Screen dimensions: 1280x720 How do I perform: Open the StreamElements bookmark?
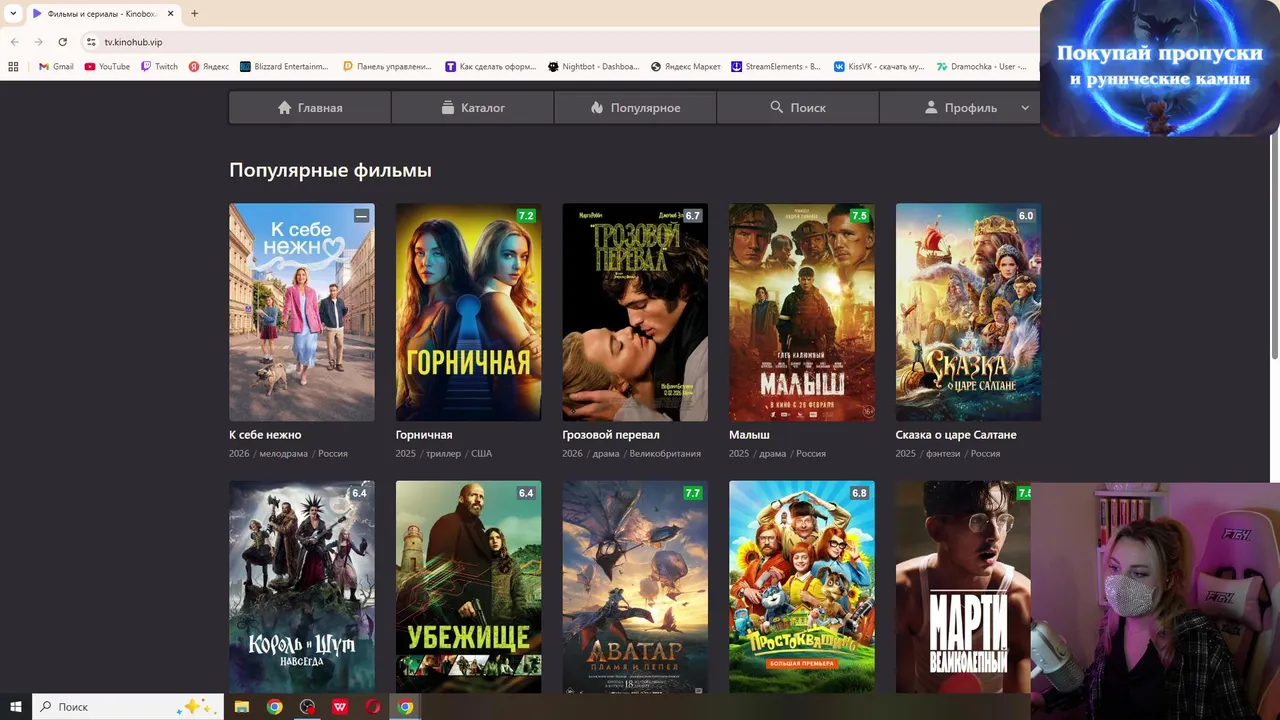click(776, 67)
